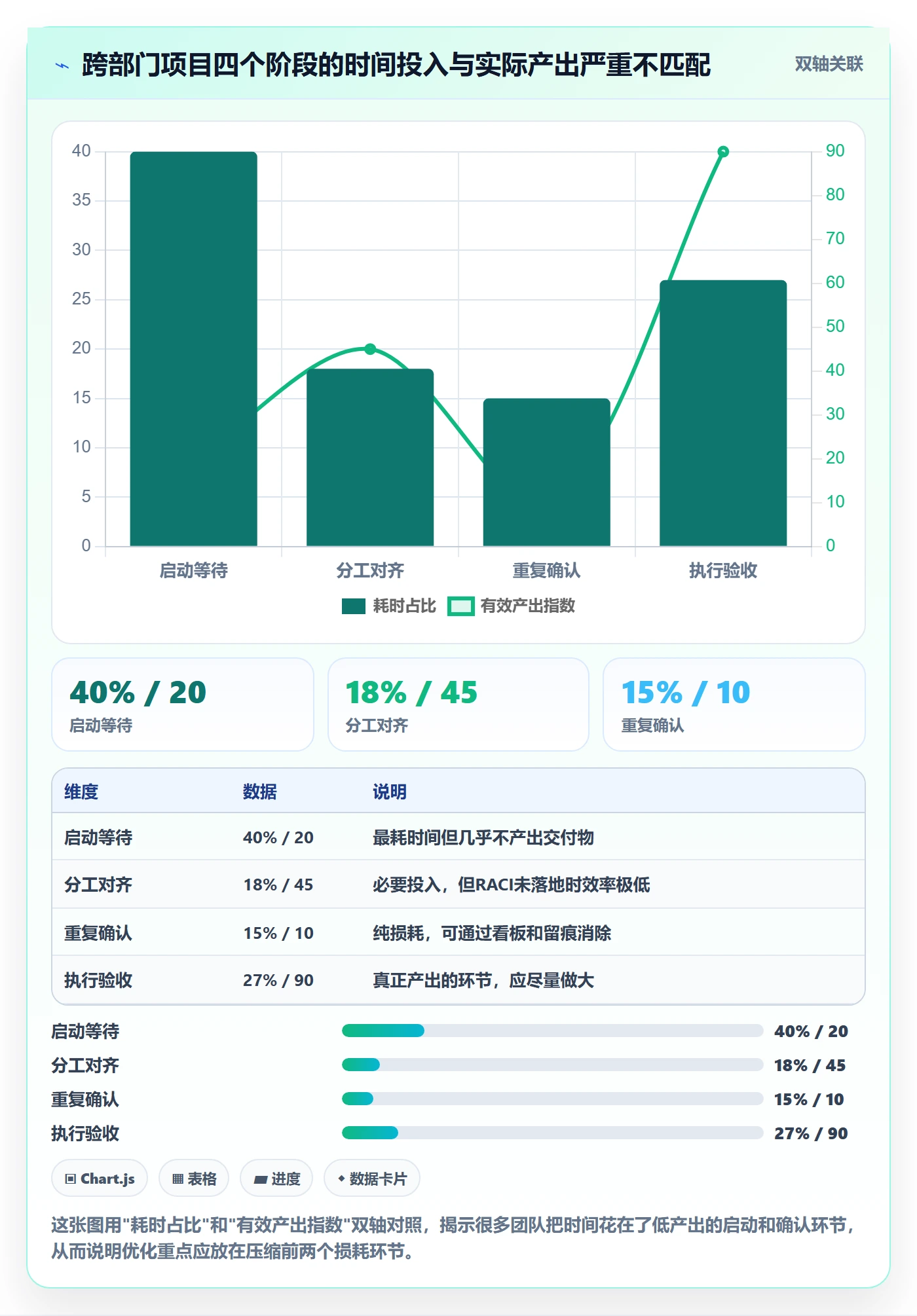917x1316 pixels.
Task: Click the 分工对齐 progress bar
Action: 552,1065
